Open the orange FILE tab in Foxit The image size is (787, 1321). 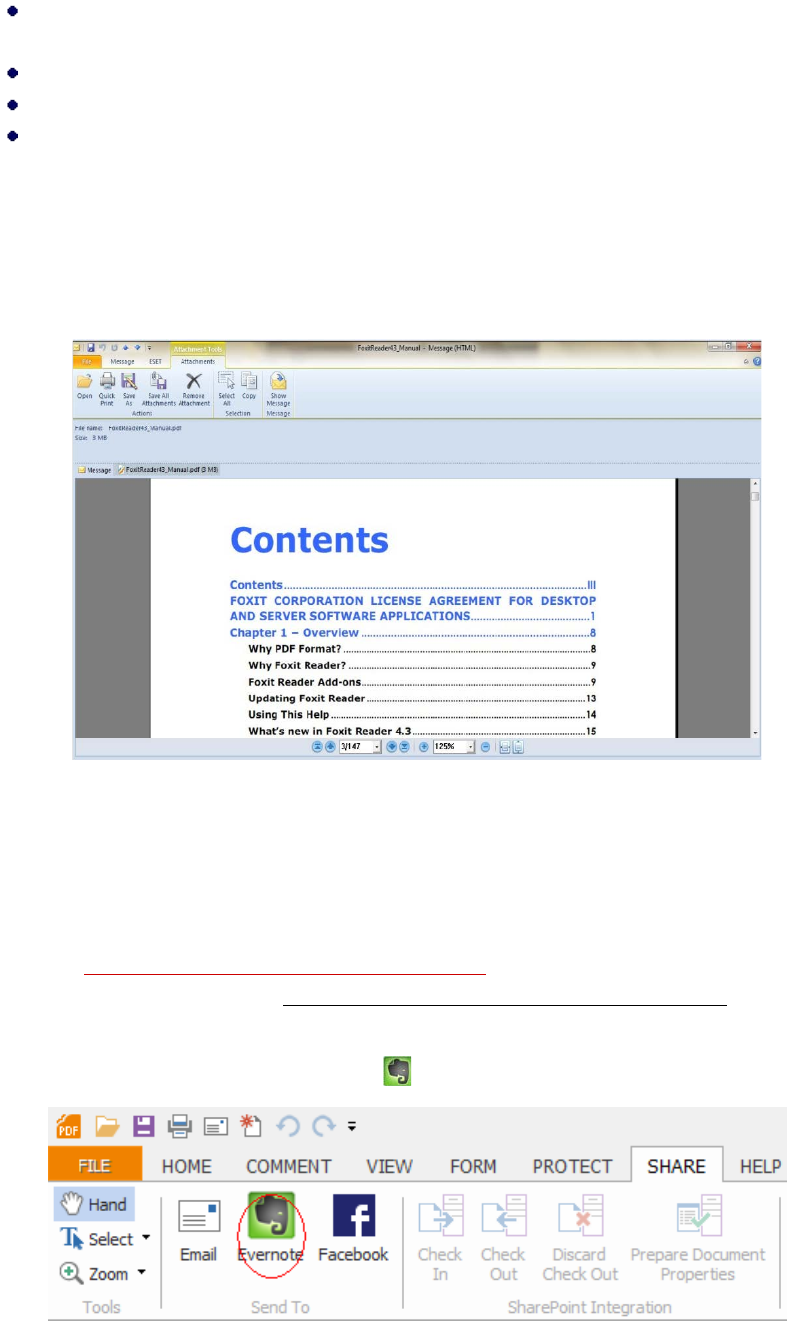click(95, 1165)
